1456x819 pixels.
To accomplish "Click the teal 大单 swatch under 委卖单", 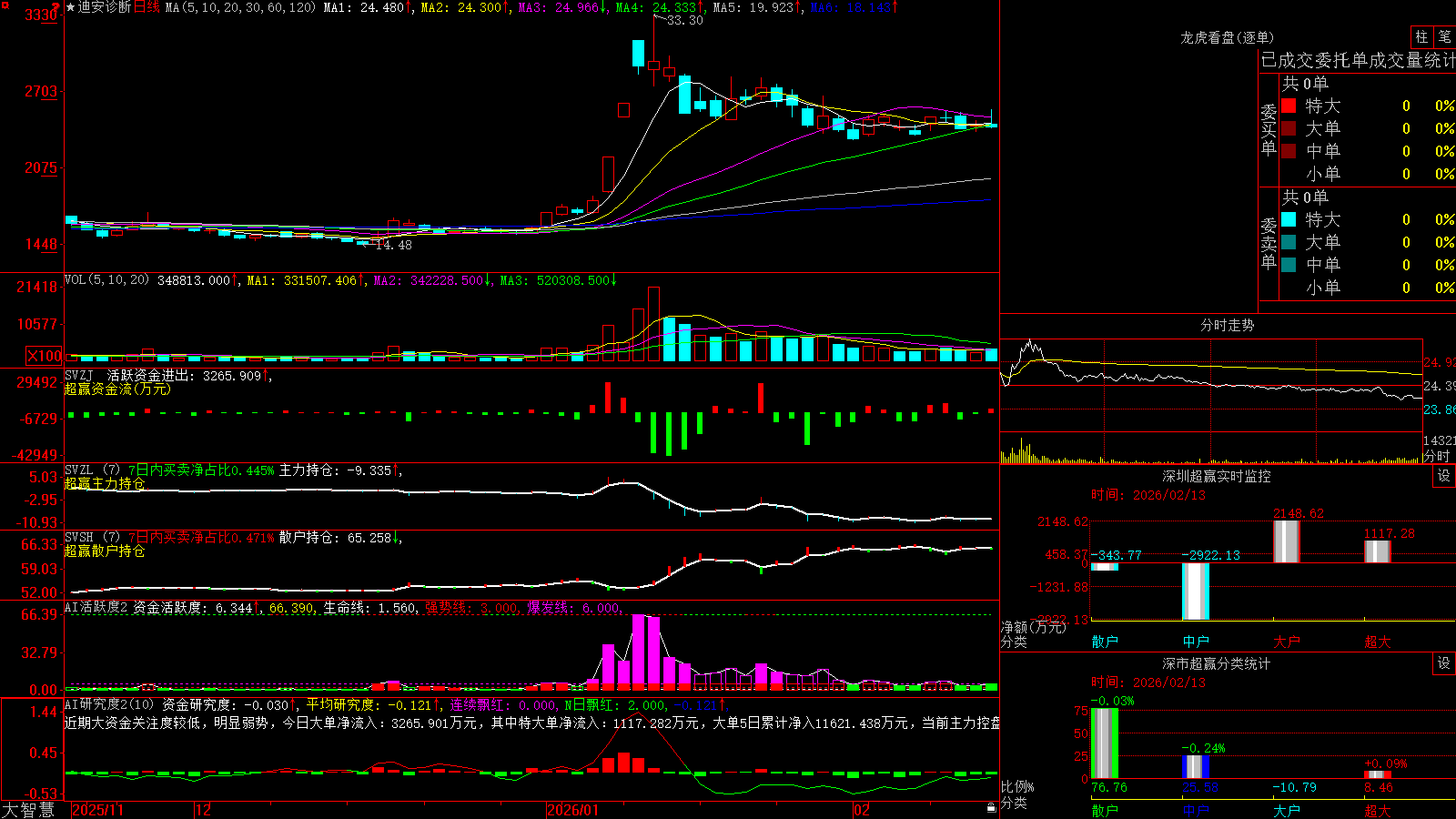I will 1289,242.
